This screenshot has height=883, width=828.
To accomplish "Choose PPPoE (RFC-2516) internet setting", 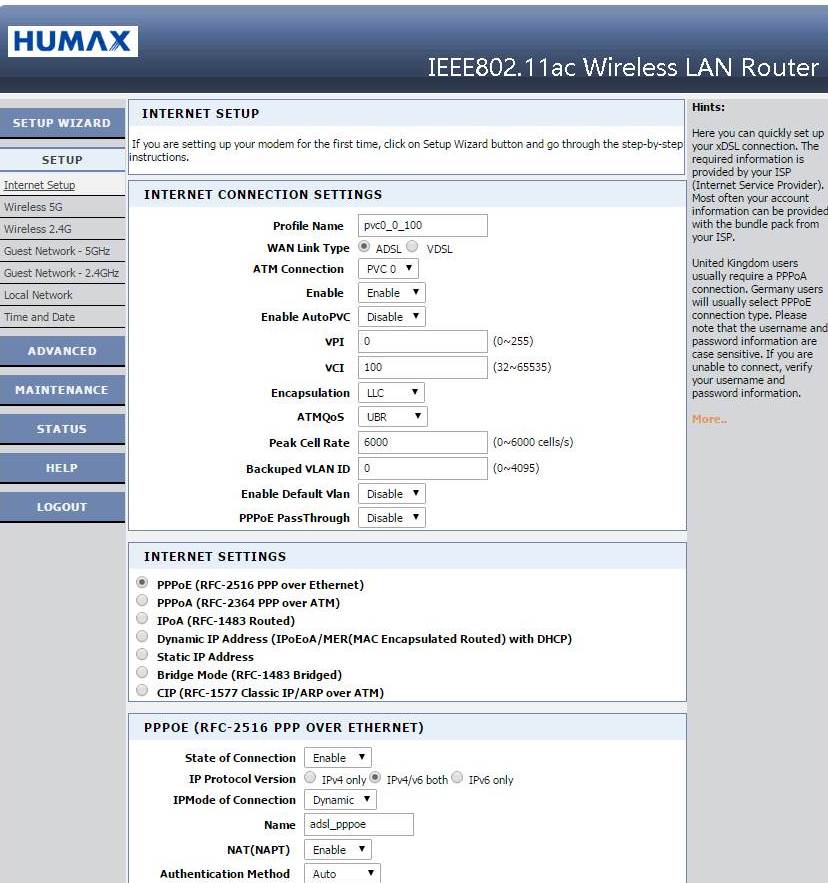I will [x=142, y=582].
